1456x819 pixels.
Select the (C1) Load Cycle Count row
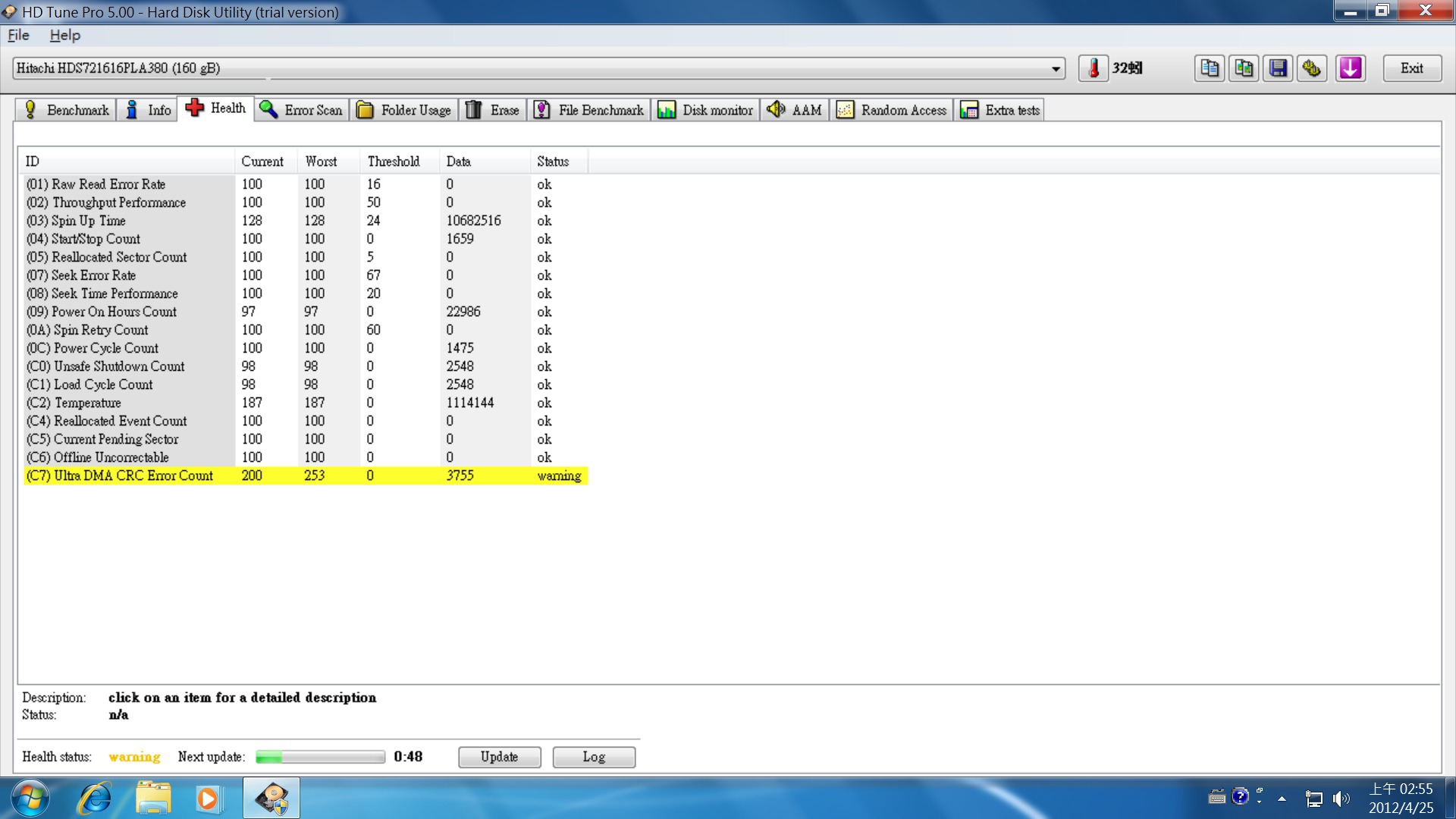(x=306, y=384)
